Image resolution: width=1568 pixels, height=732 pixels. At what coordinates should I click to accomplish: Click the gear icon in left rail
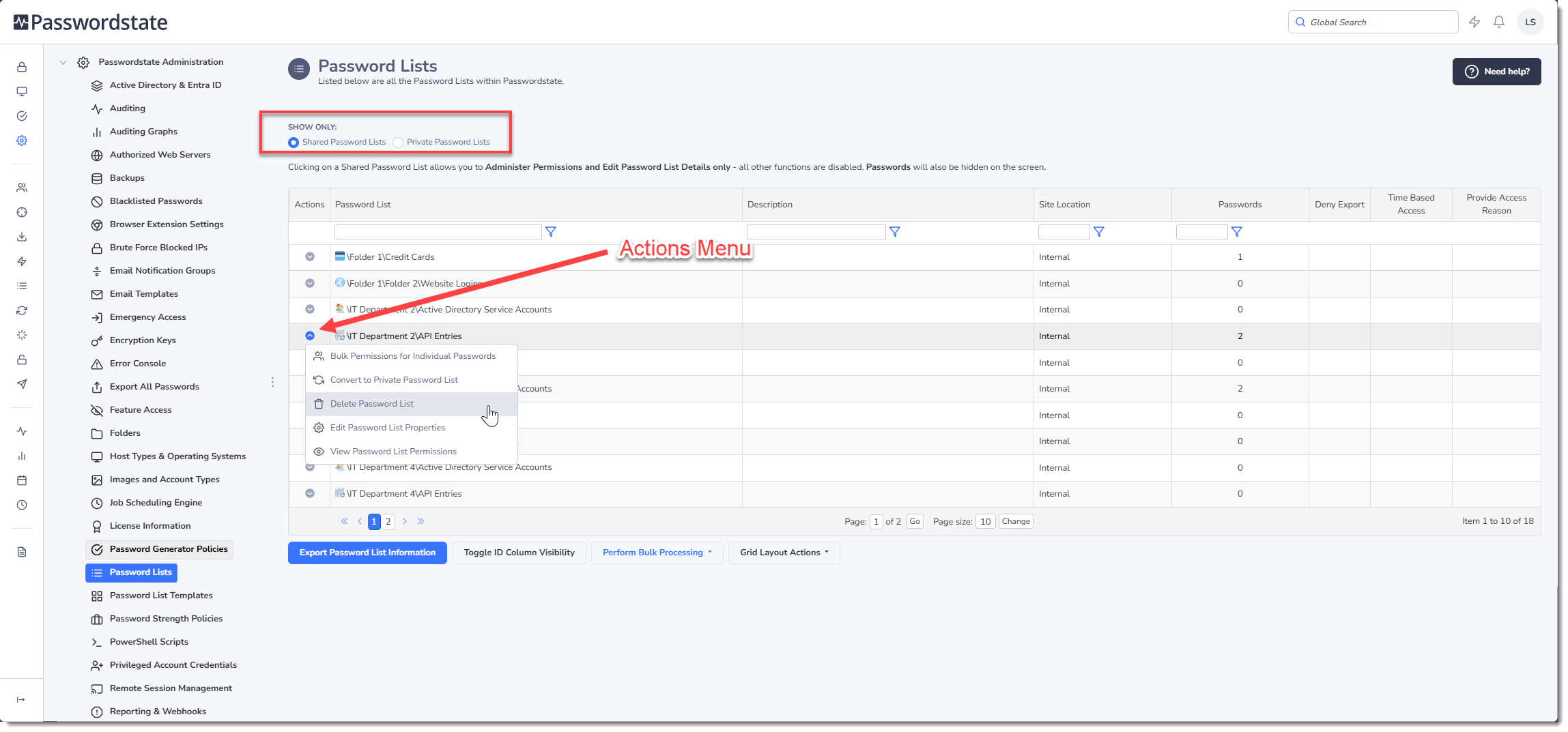[22, 141]
